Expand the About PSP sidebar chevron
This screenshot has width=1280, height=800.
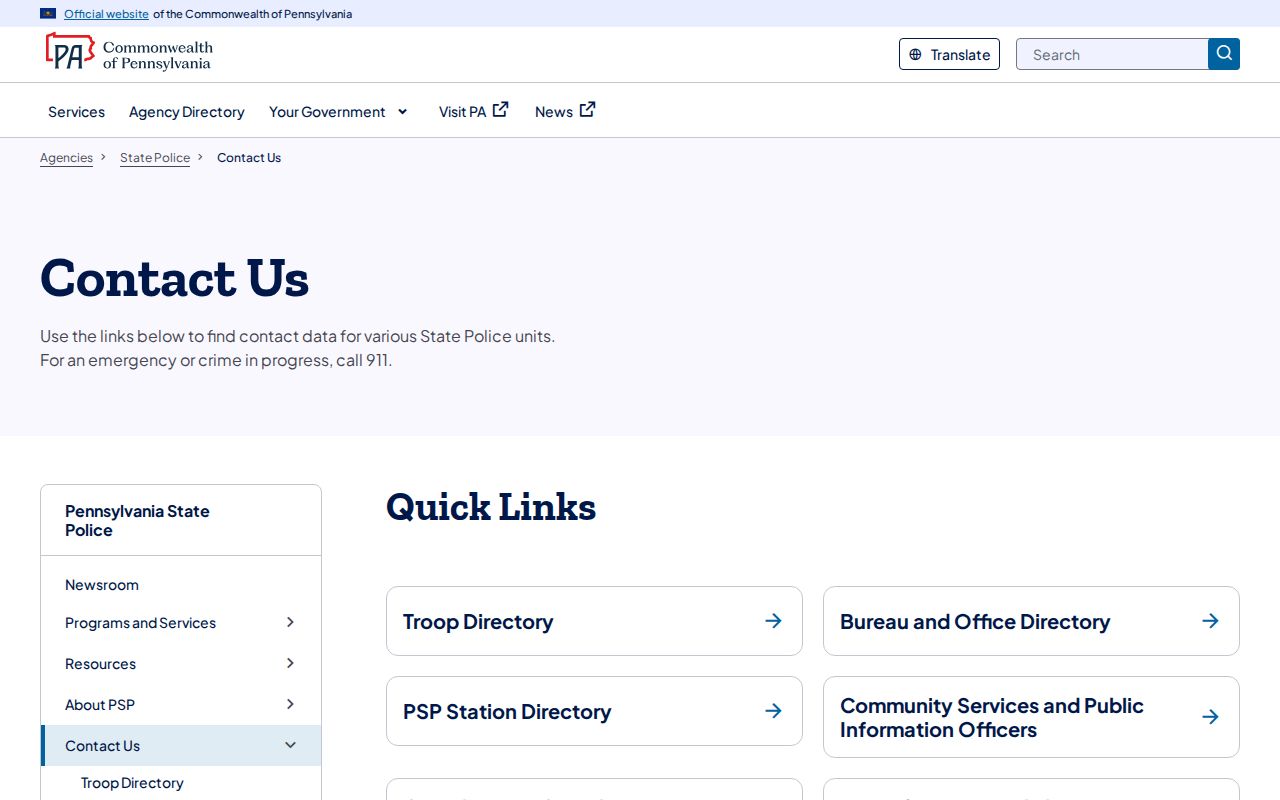pyautogui.click(x=290, y=704)
